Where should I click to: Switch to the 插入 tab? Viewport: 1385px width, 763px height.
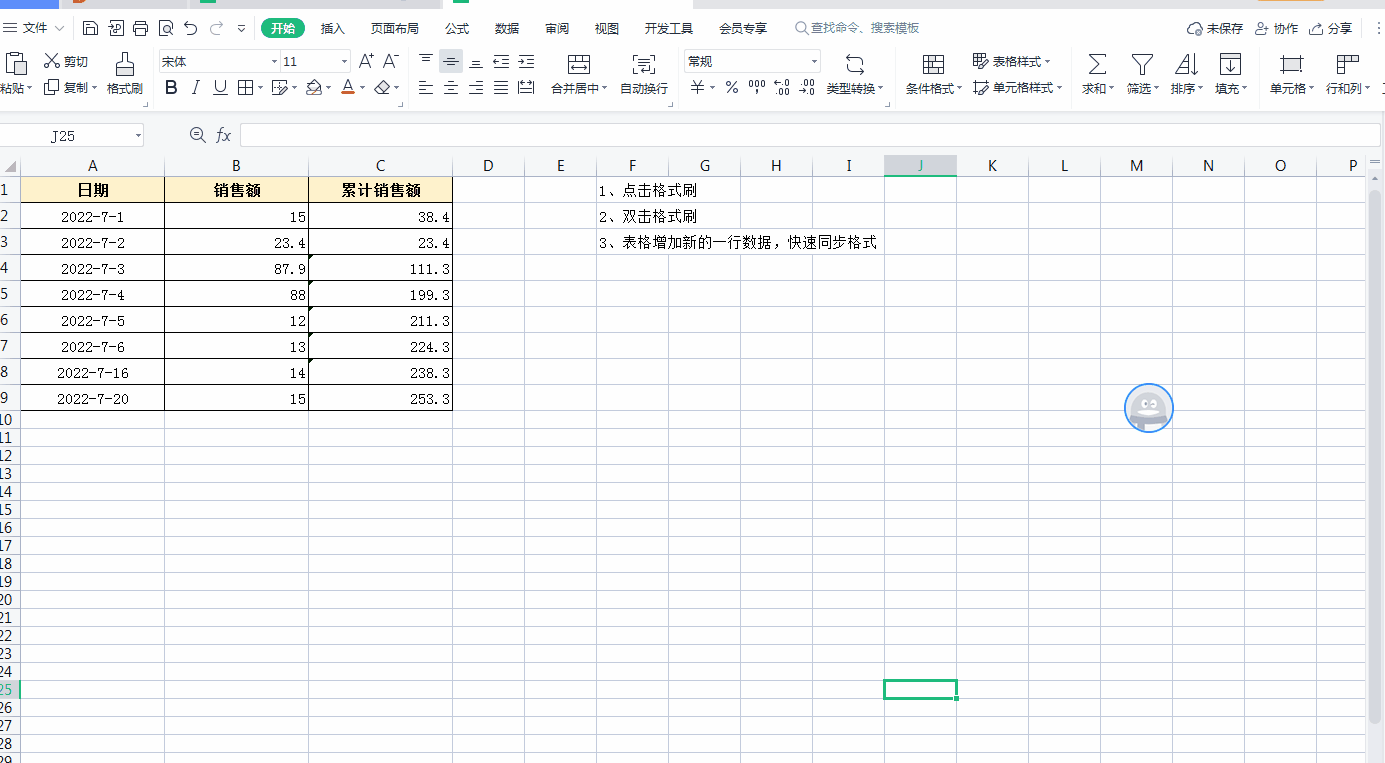click(333, 29)
